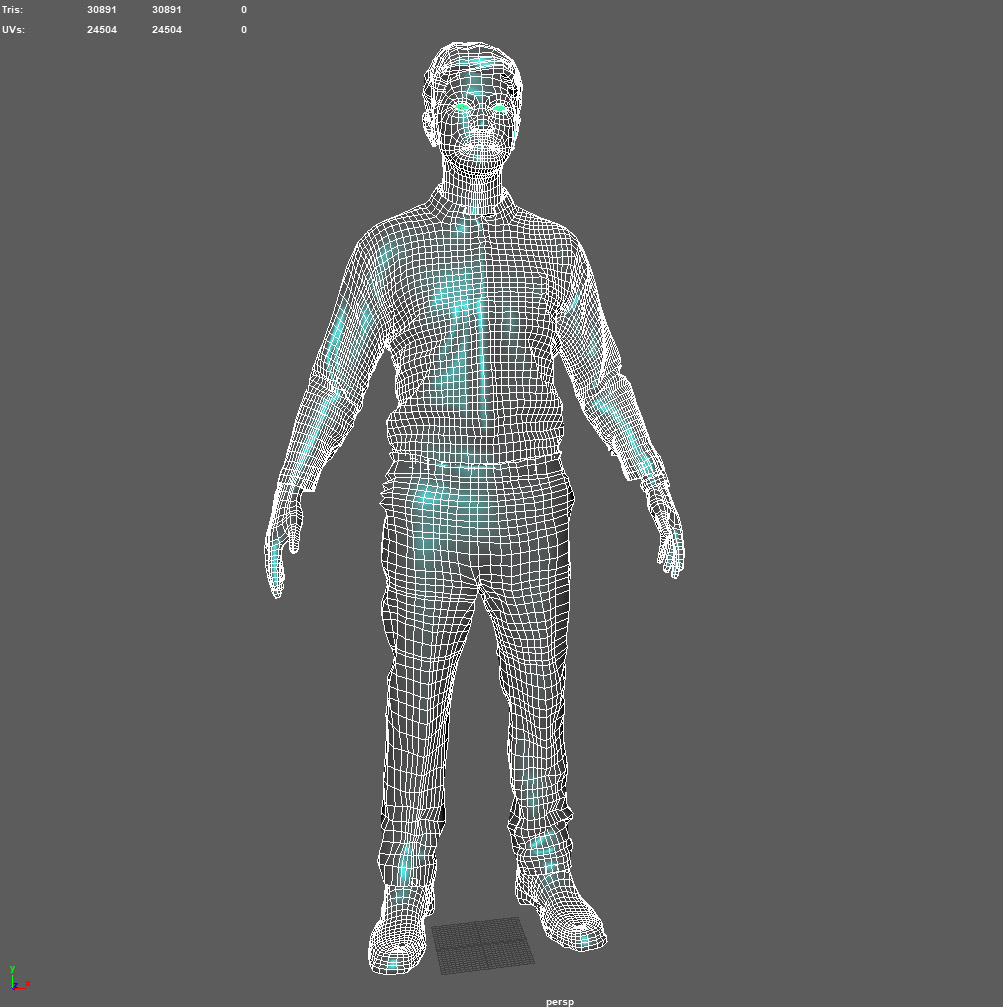Select the wireframe character mesh
The width and height of the screenshot is (1003, 1007).
[475, 507]
